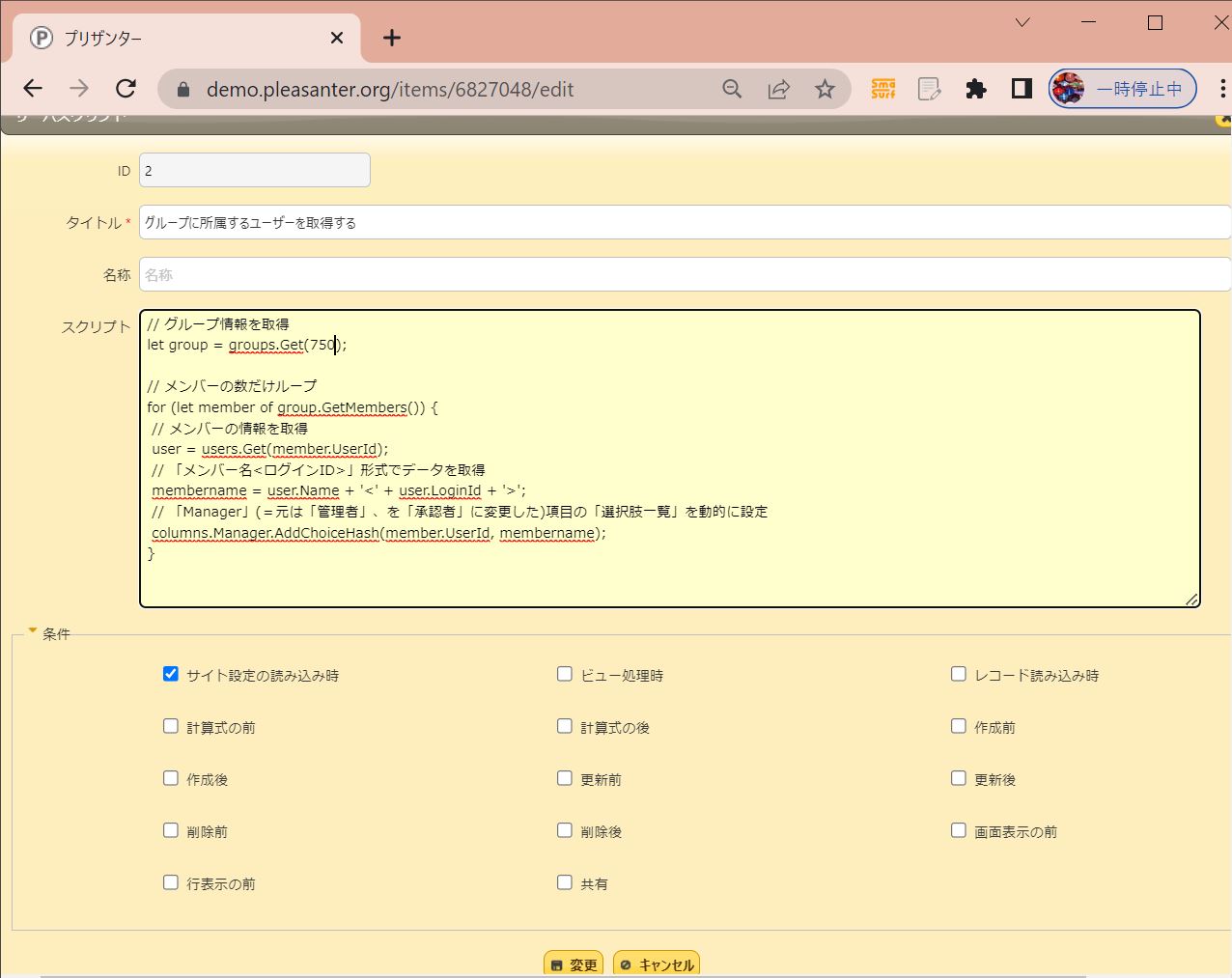Reload the page with refresh icon
The image size is (1232, 978).
click(126, 89)
